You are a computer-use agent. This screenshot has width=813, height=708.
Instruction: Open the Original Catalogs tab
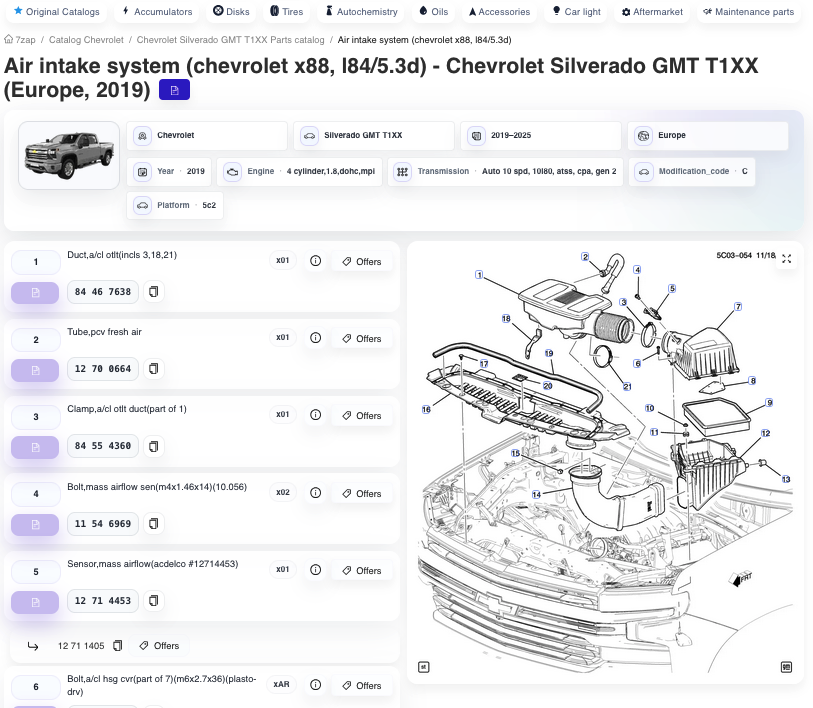coord(56,11)
